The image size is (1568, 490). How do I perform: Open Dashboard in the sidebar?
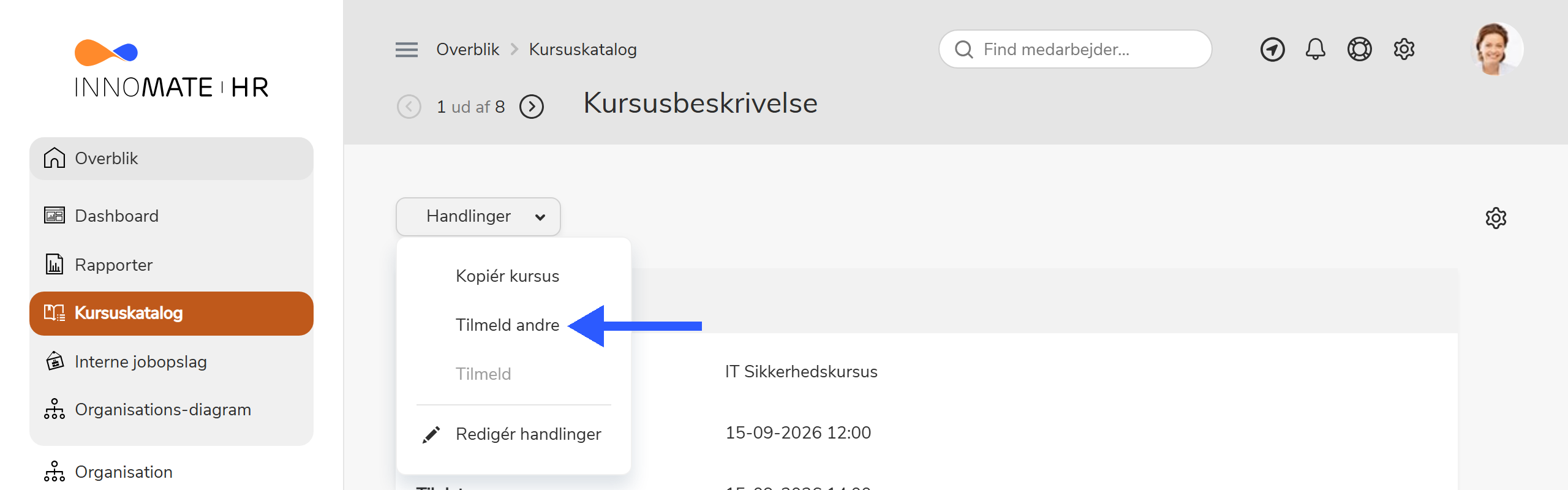(x=171, y=216)
